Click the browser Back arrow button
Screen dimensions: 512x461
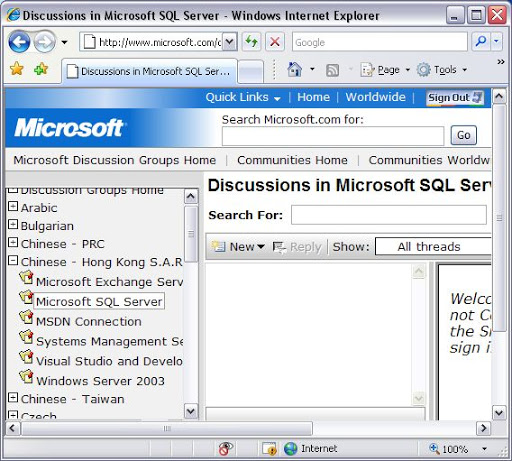(x=19, y=42)
